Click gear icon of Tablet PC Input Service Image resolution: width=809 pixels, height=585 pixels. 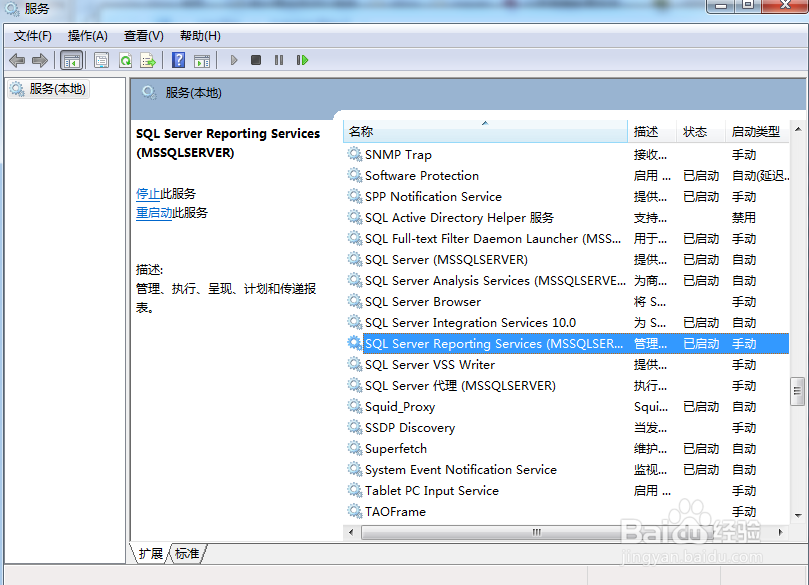click(x=354, y=490)
